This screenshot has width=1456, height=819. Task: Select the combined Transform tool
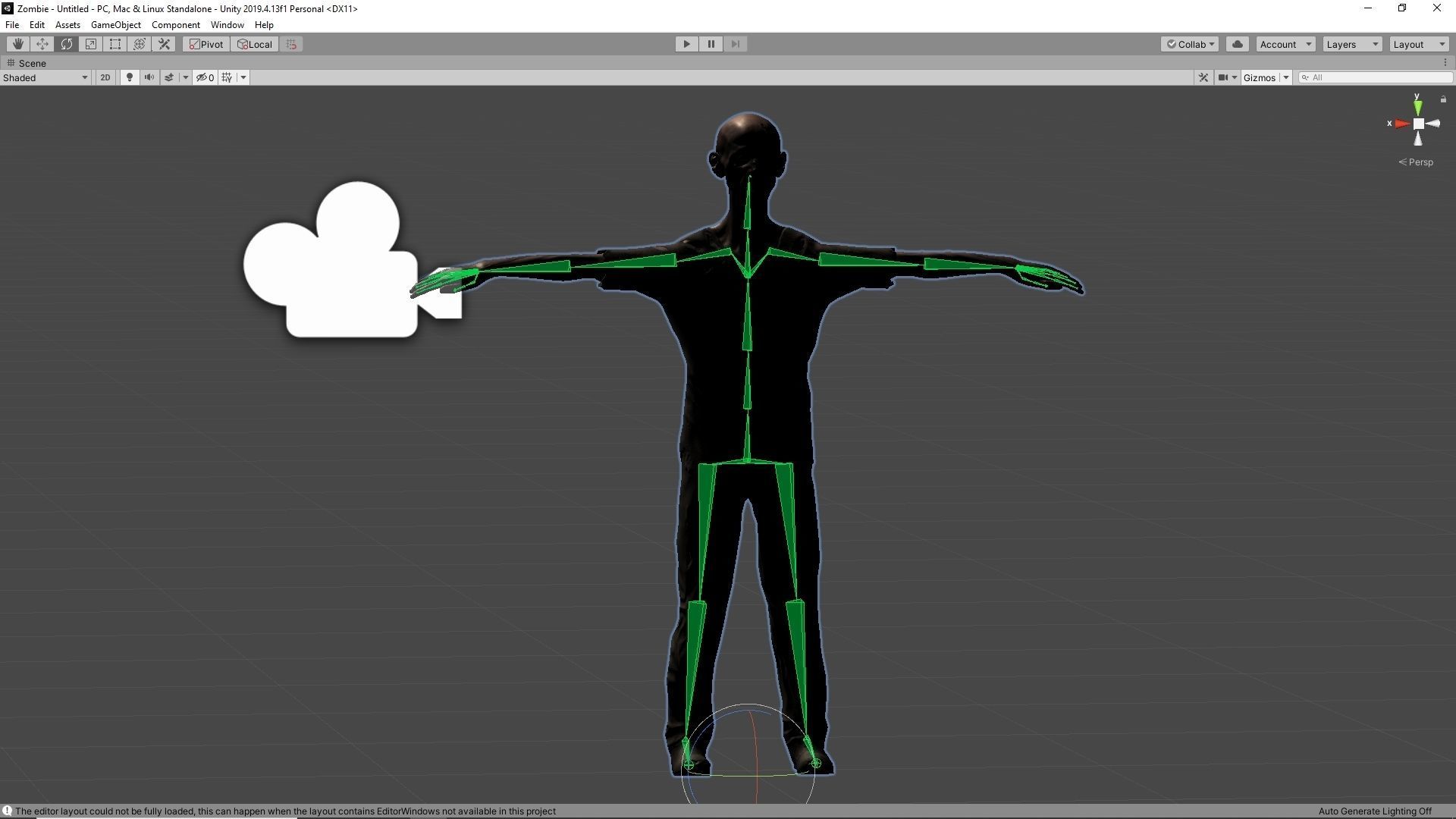pyautogui.click(x=140, y=44)
